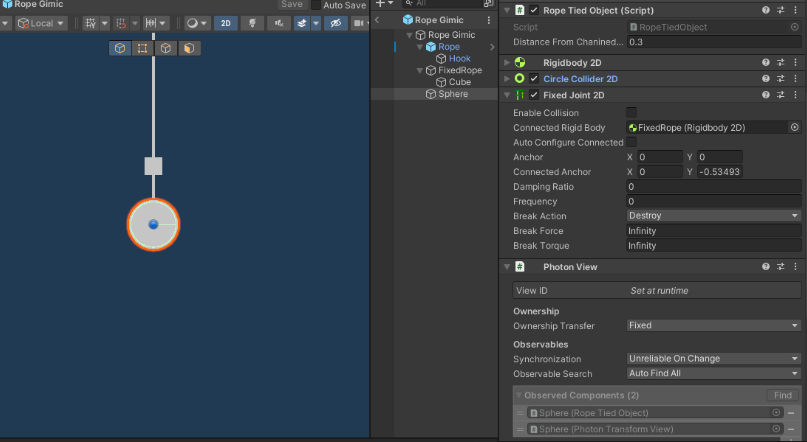This screenshot has width=807, height=442.
Task: Open Rope Tied Object help icon
Action: click(x=766, y=10)
